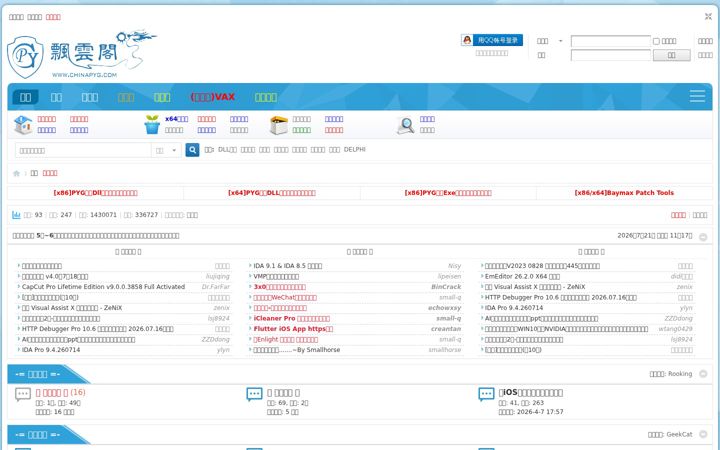Screen dimensions: 720x450
Task: Open the login-type dropdown before the username field
Action: point(550,41)
